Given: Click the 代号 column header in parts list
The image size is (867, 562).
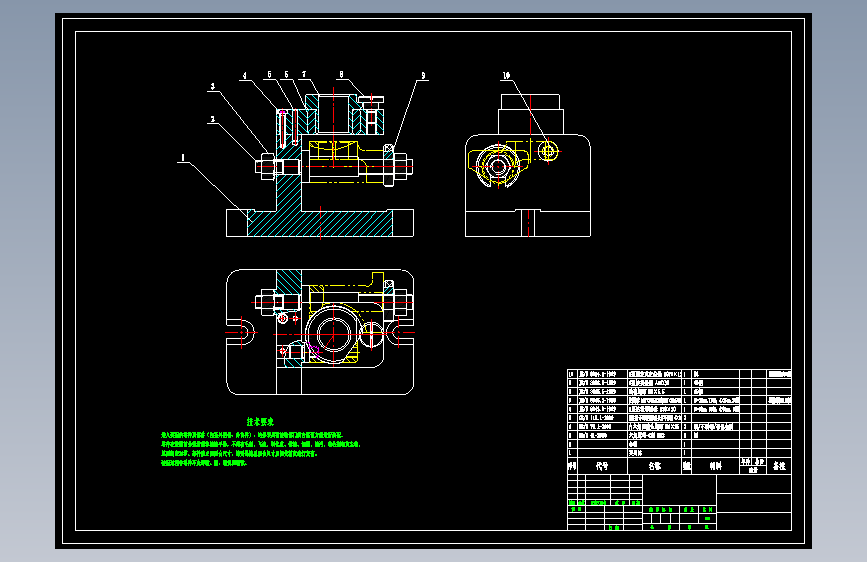Looking at the screenshot, I should coord(602,466).
